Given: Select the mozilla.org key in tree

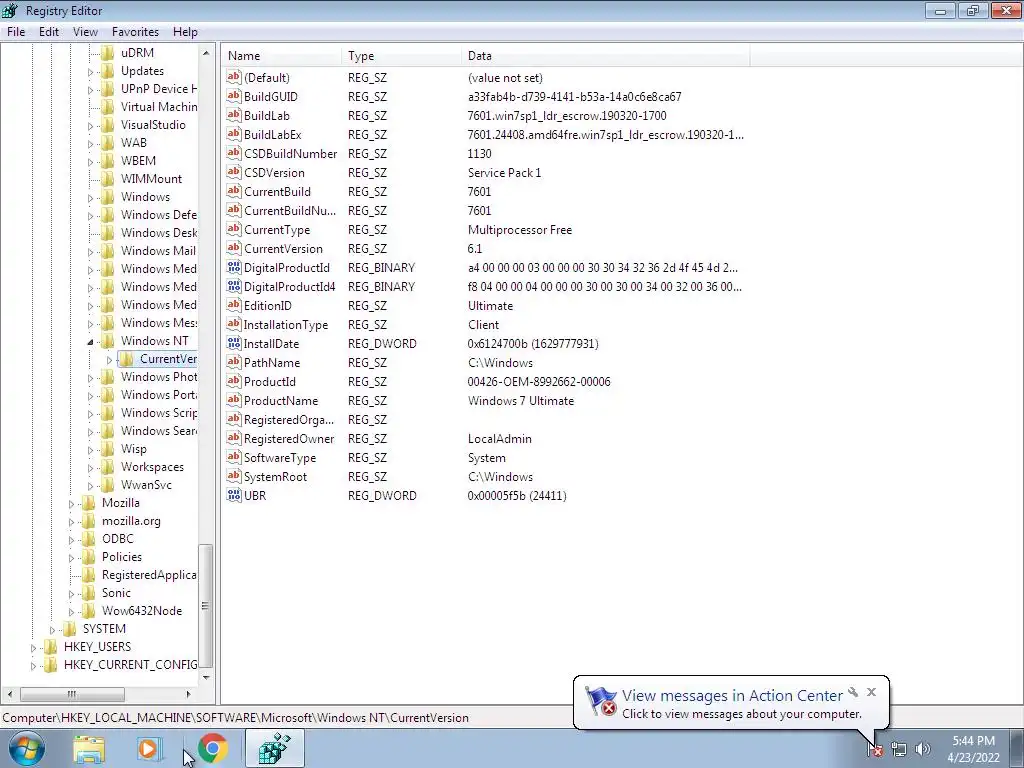Looking at the screenshot, I should [131, 521].
